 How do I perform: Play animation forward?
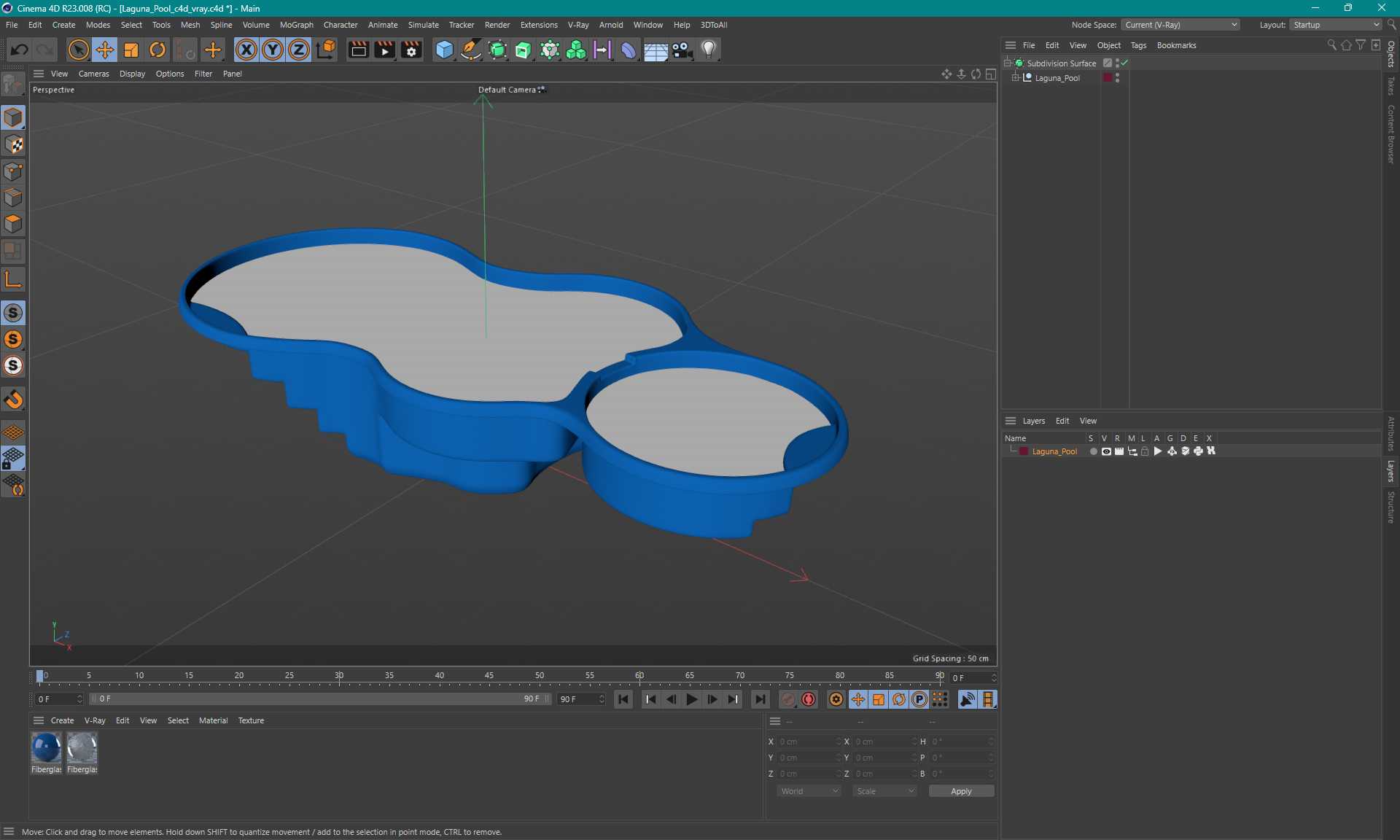(x=691, y=699)
